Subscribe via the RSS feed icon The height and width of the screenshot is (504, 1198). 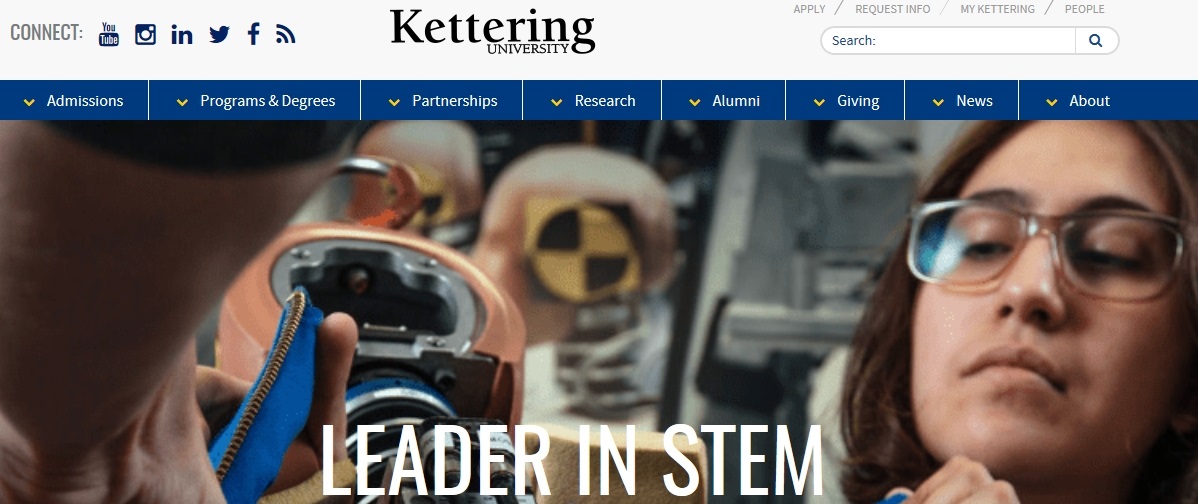pyautogui.click(x=286, y=34)
